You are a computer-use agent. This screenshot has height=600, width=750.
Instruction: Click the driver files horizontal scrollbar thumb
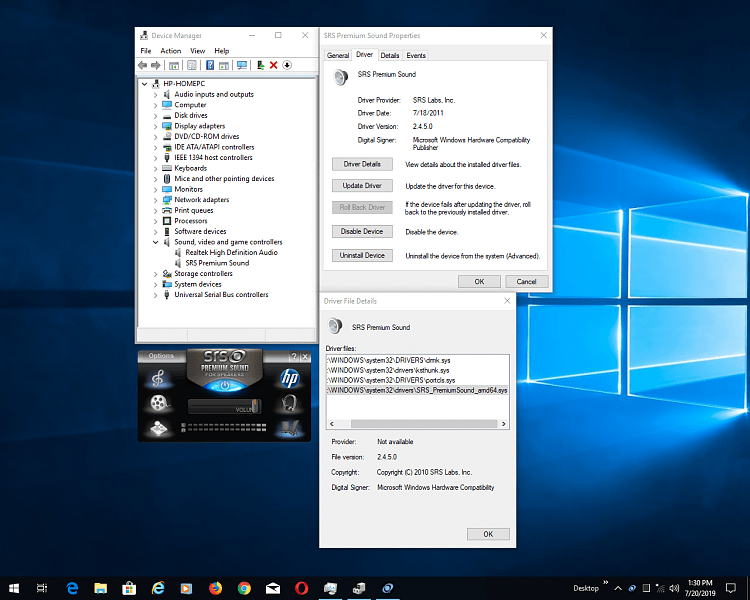424,424
